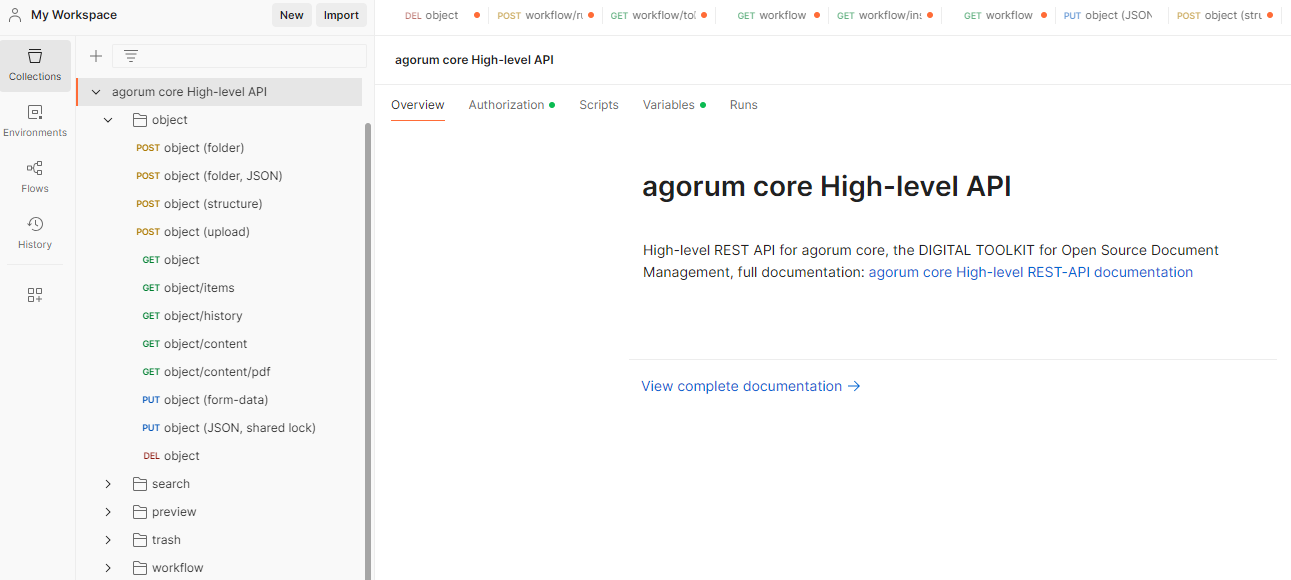Screen dimensions: 1291x580
Task: Click the trash folder icon
Action: point(140,540)
